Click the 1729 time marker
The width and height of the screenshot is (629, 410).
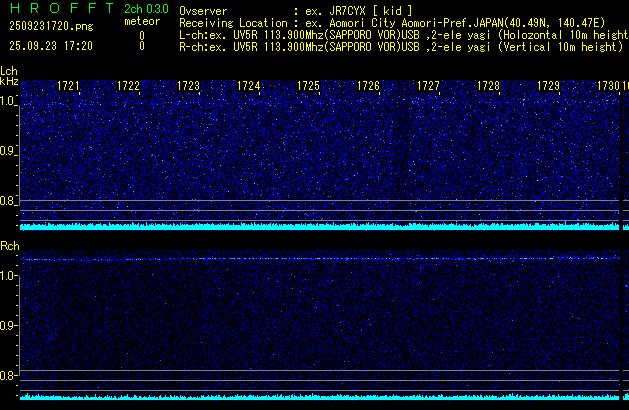coord(548,87)
